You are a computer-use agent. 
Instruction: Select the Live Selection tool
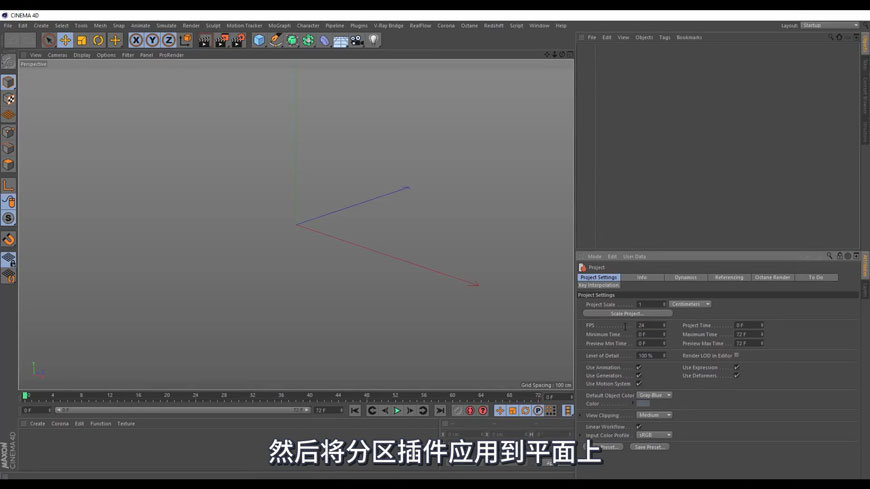point(48,40)
